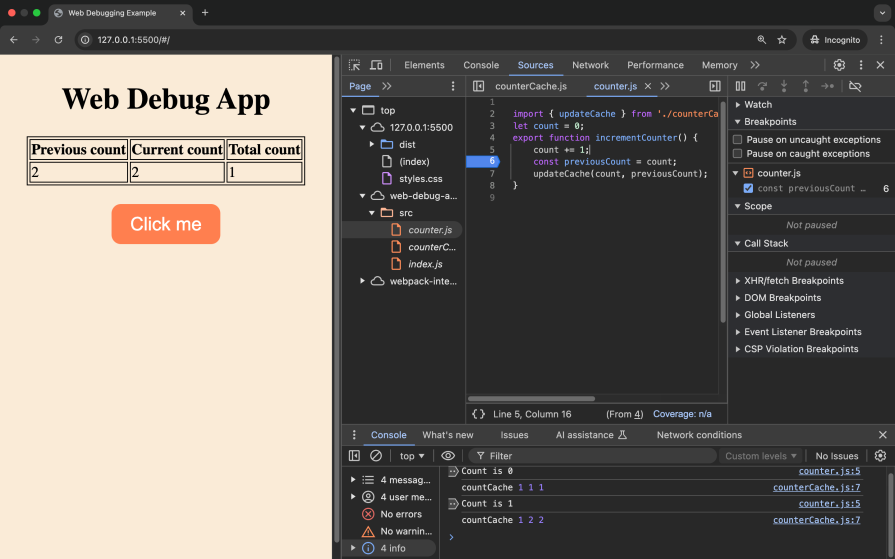
Task: Open a new browser tab
Action: 205,13
